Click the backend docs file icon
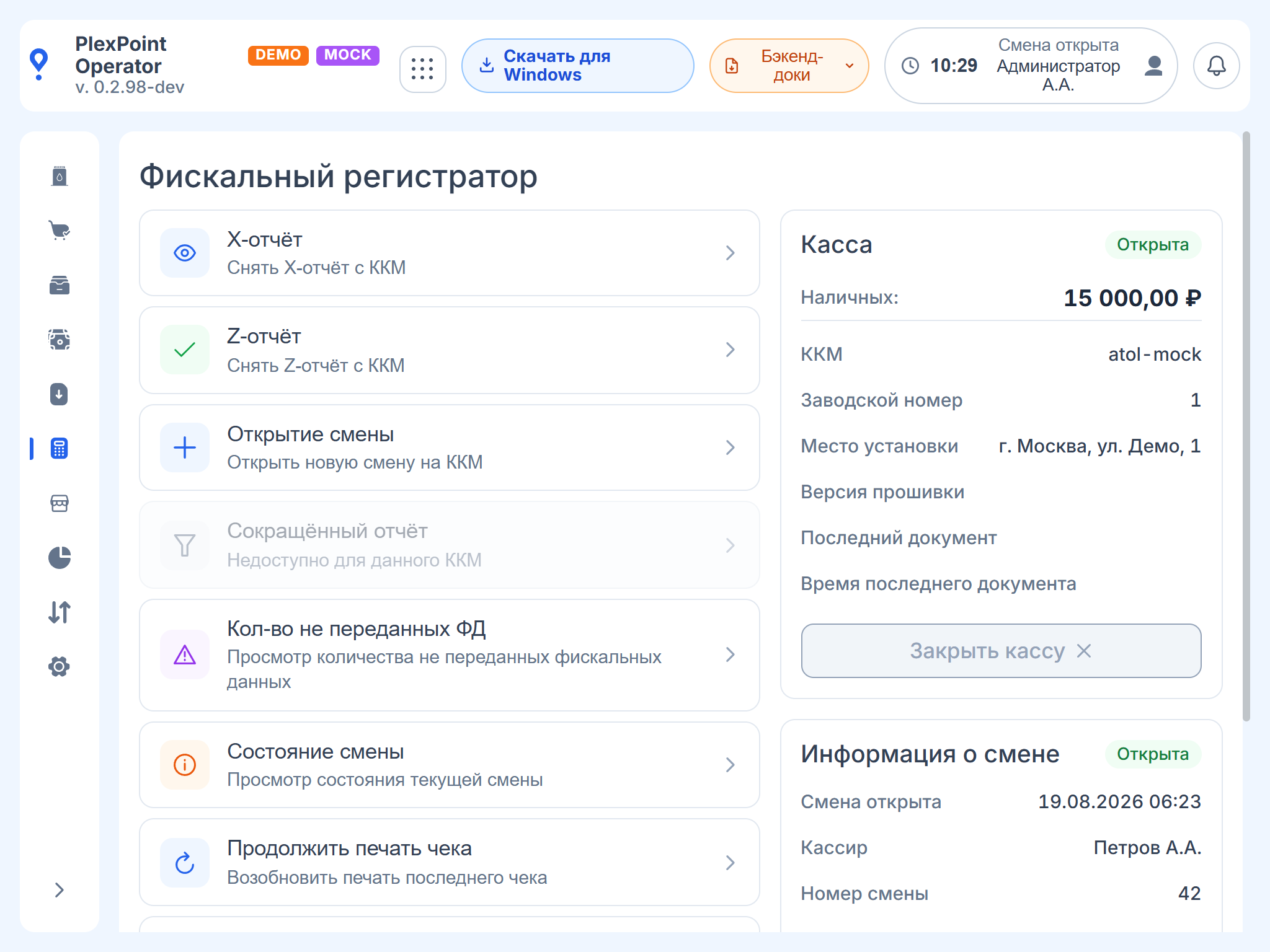This screenshot has width=1270, height=952. (732, 66)
